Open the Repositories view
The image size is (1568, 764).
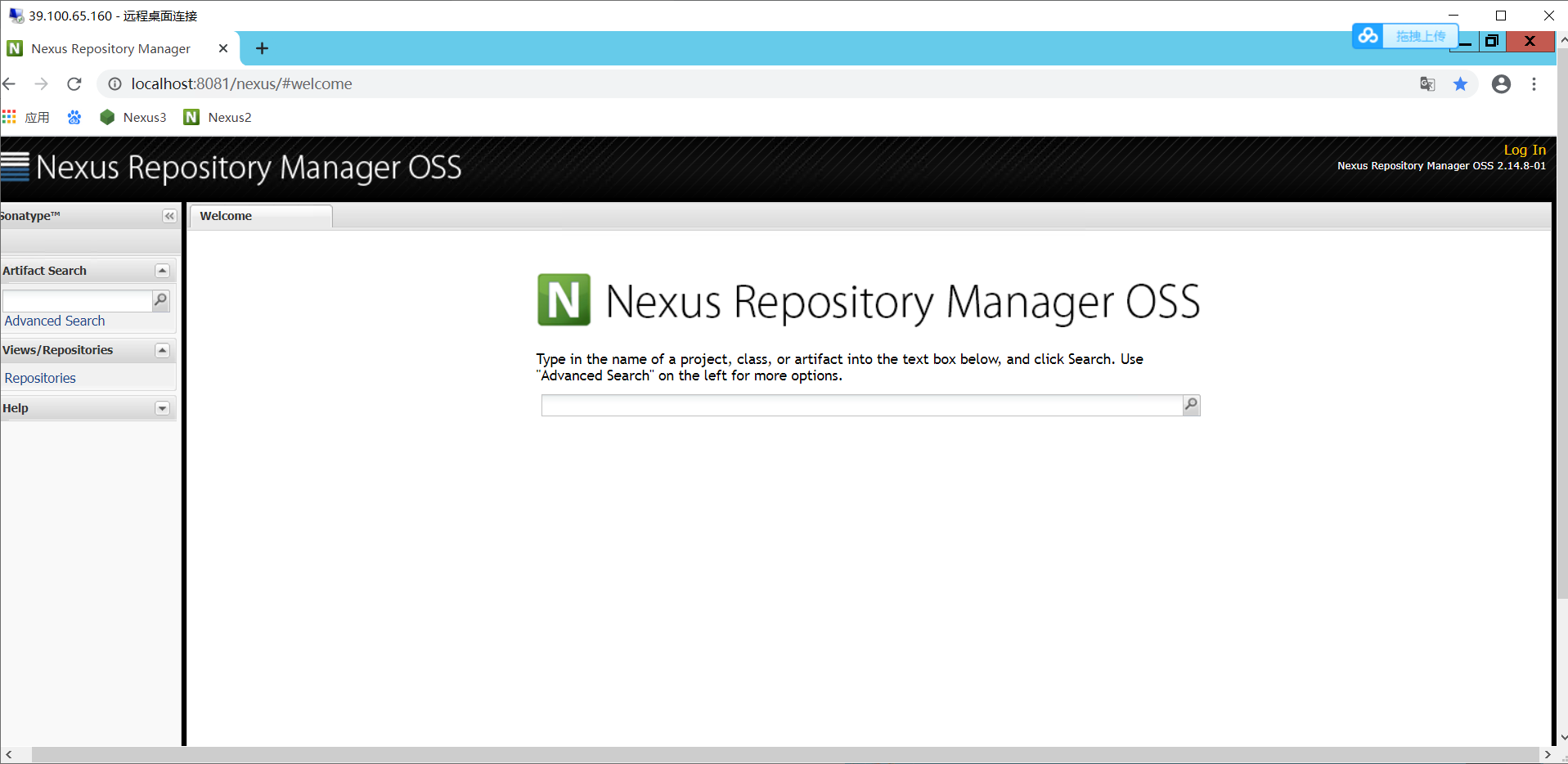point(40,378)
